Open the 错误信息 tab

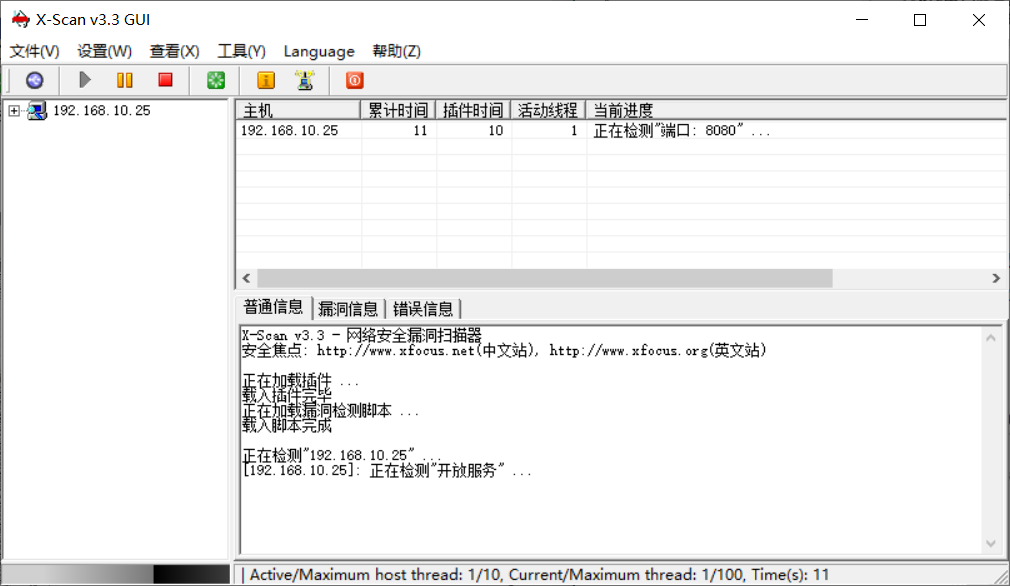pyautogui.click(x=423, y=307)
